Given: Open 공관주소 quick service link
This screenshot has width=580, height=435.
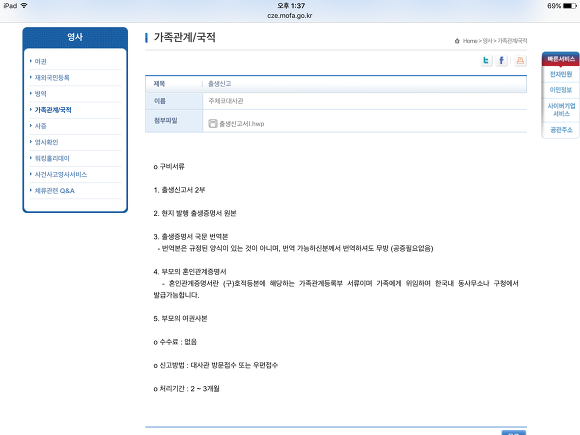Looking at the screenshot, I should point(561,130).
